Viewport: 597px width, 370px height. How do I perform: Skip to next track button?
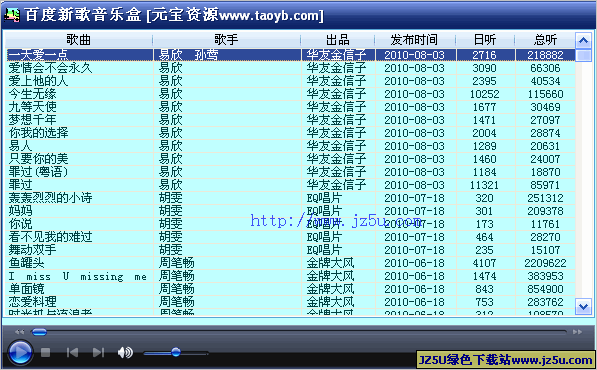98,352
